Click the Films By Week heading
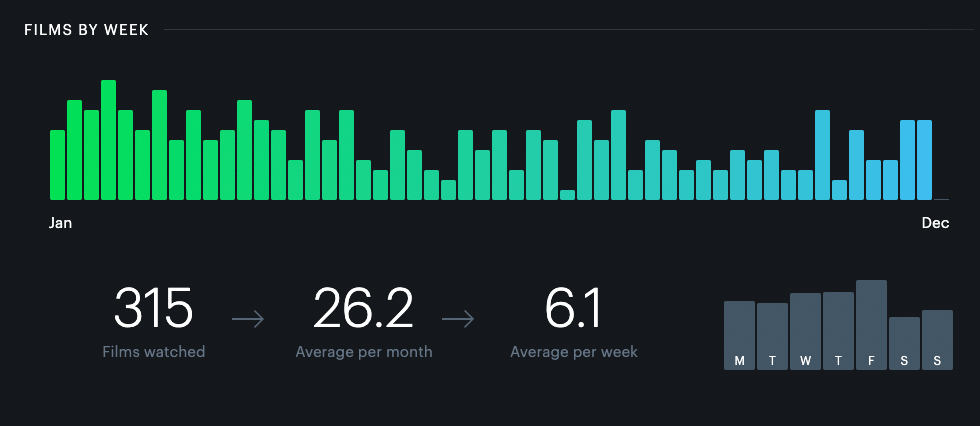The width and height of the screenshot is (980, 426). 87,30
